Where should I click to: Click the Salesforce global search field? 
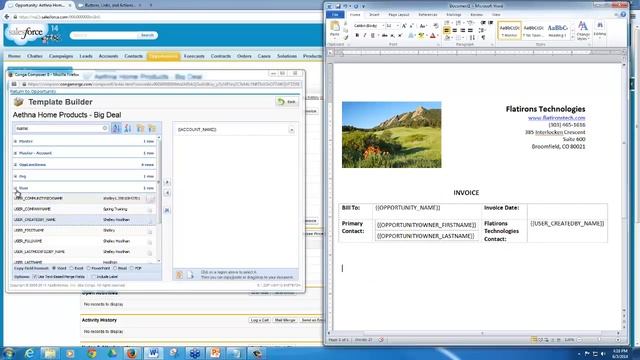coord(104,35)
